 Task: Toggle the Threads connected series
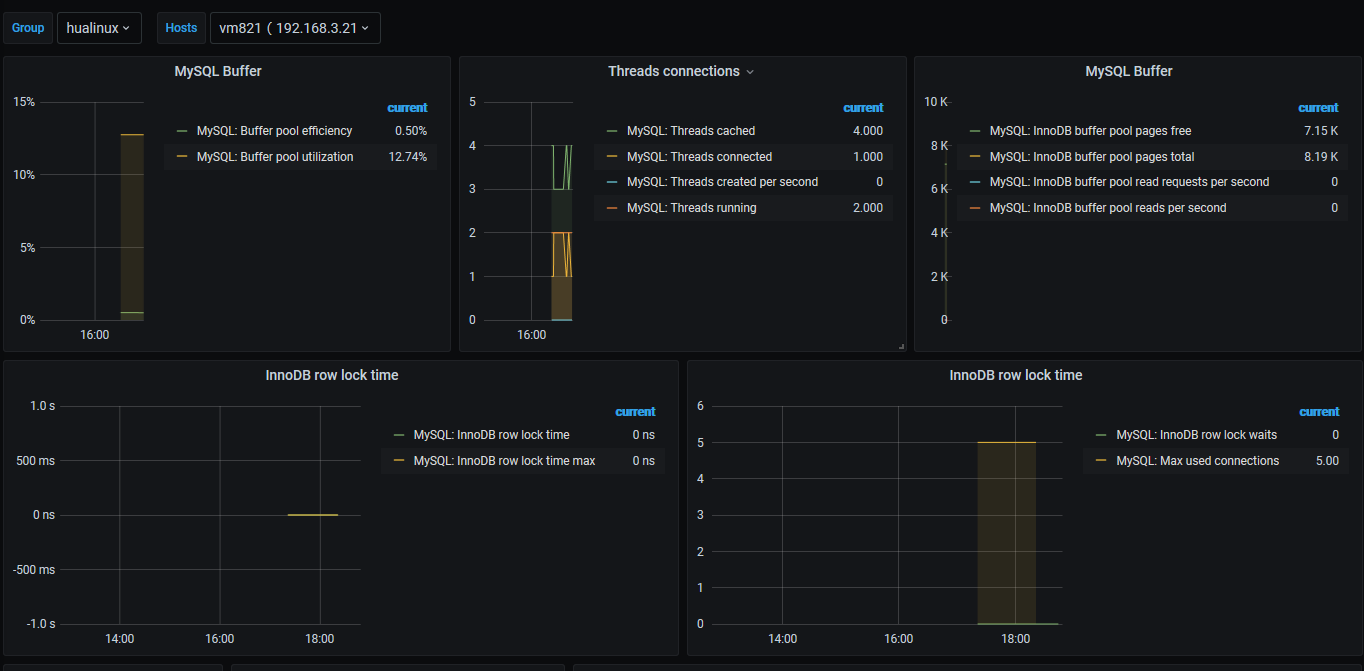[x=699, y=157]
